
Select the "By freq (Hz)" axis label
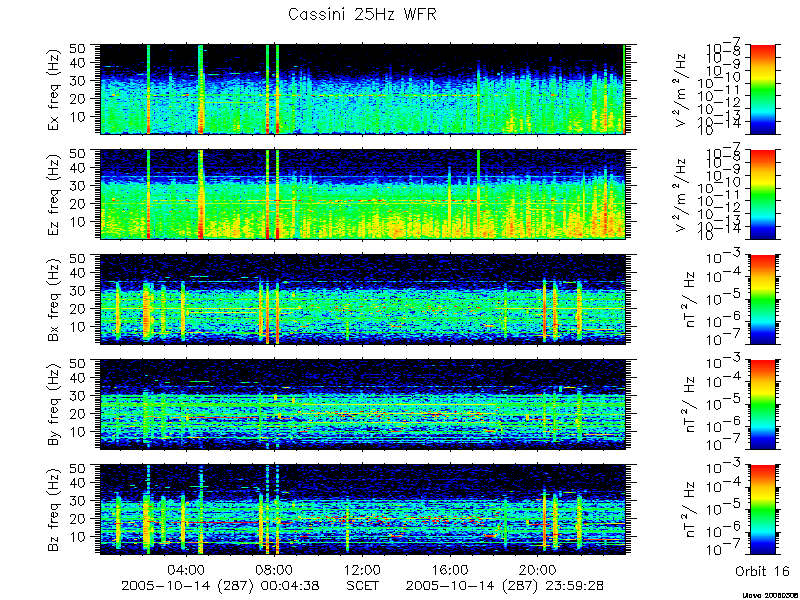pos(55,404)
